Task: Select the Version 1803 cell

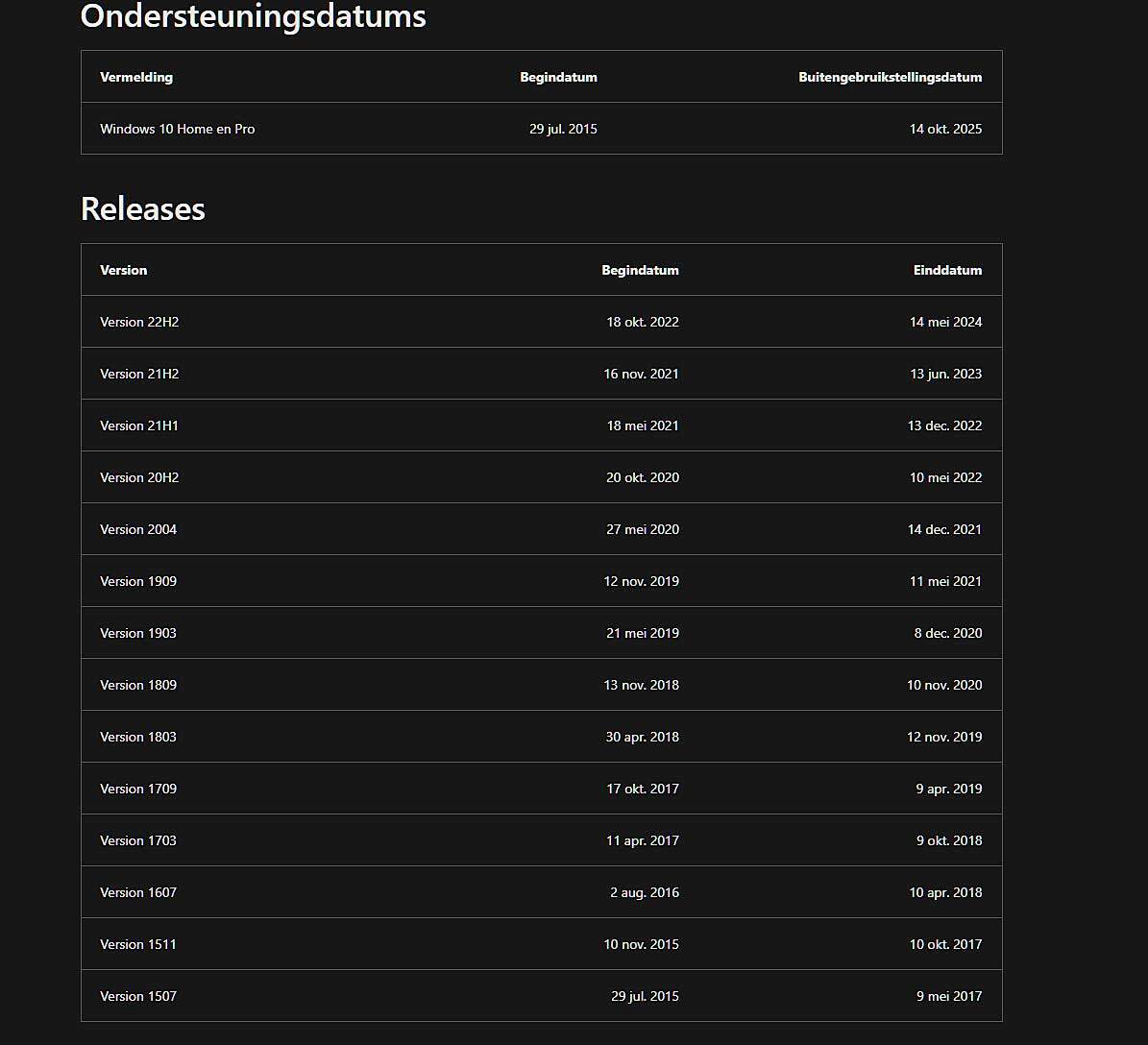Action: 138,738
